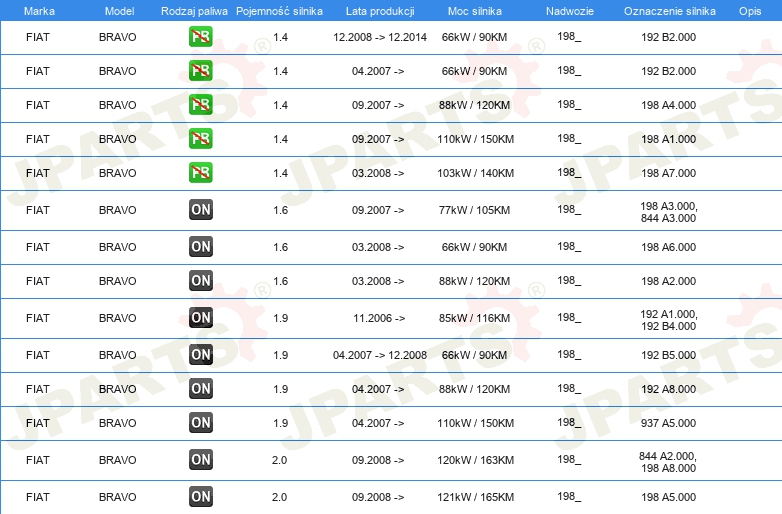Image resolution: width=782 pixels, height=514 pixels.
Task: Click the Oznaczenie silnika column header
Action: click(670, 11)
